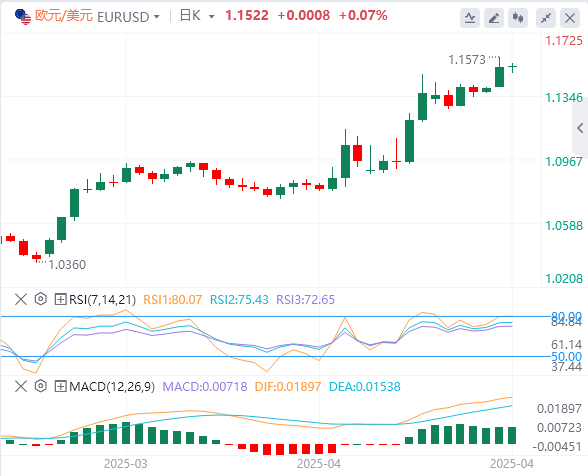Expand right side panel arrow
Screen dimensions: 588x476
[x=580, y=128]
